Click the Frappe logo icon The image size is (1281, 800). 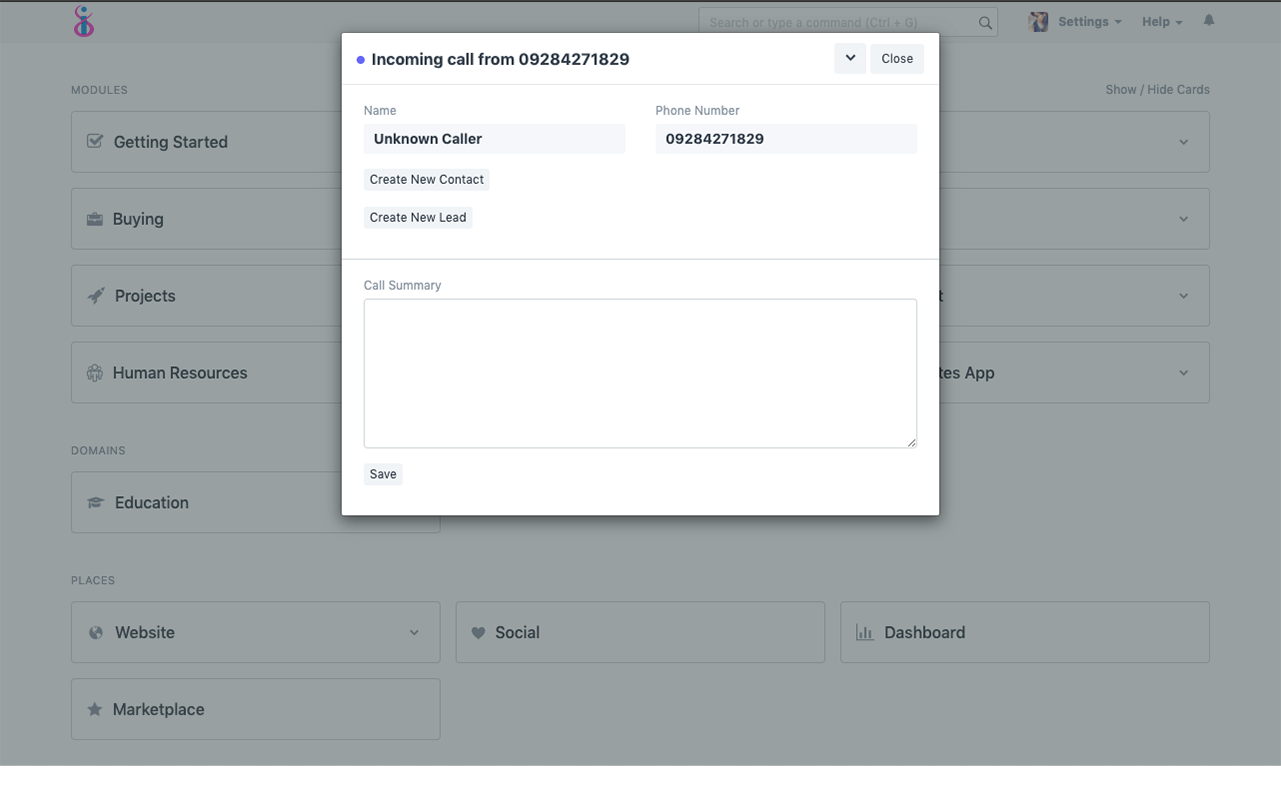click(84, 21)
